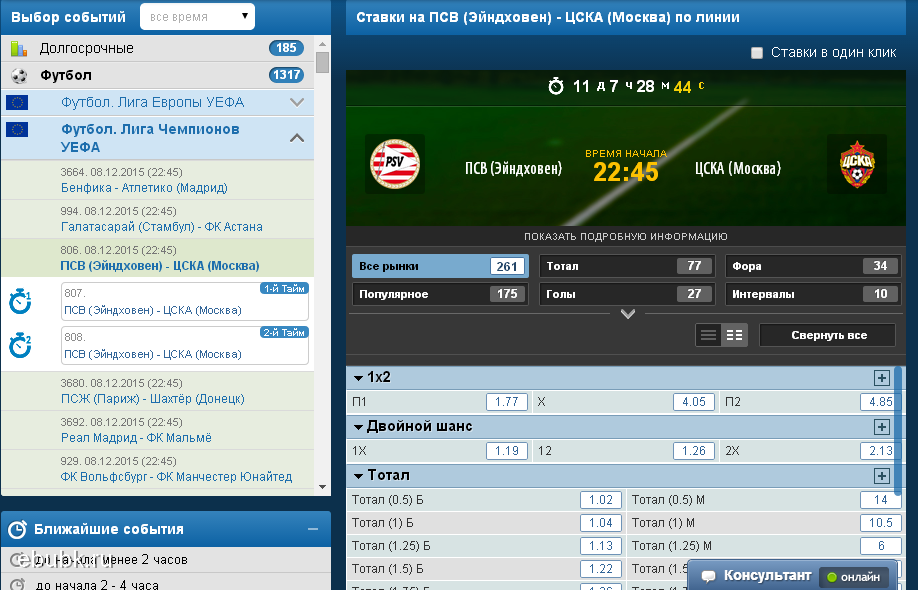918x590 pixels.
Task: Open Бенфика - Атлетико (Мадрид) match
Action: tap(144, 188)
